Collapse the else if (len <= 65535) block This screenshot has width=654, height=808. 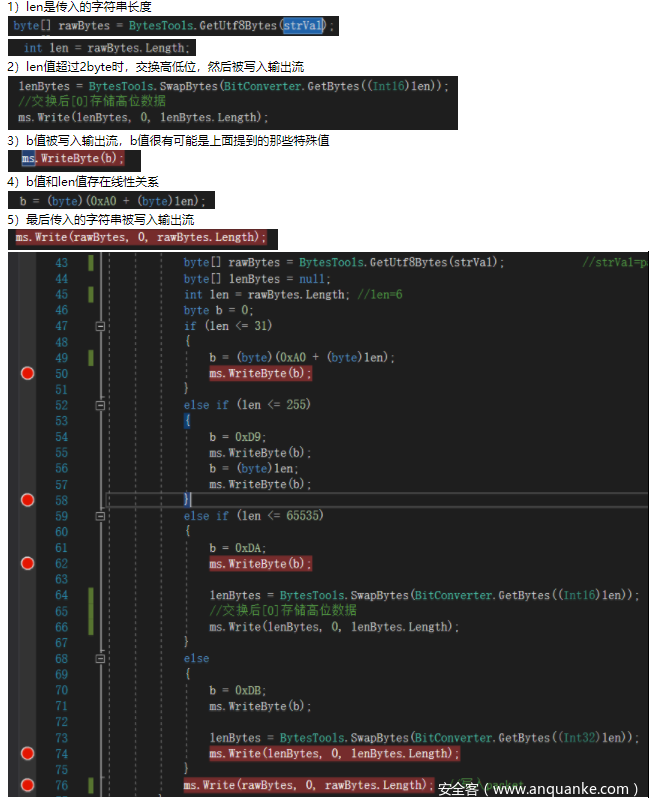[100, 516]
